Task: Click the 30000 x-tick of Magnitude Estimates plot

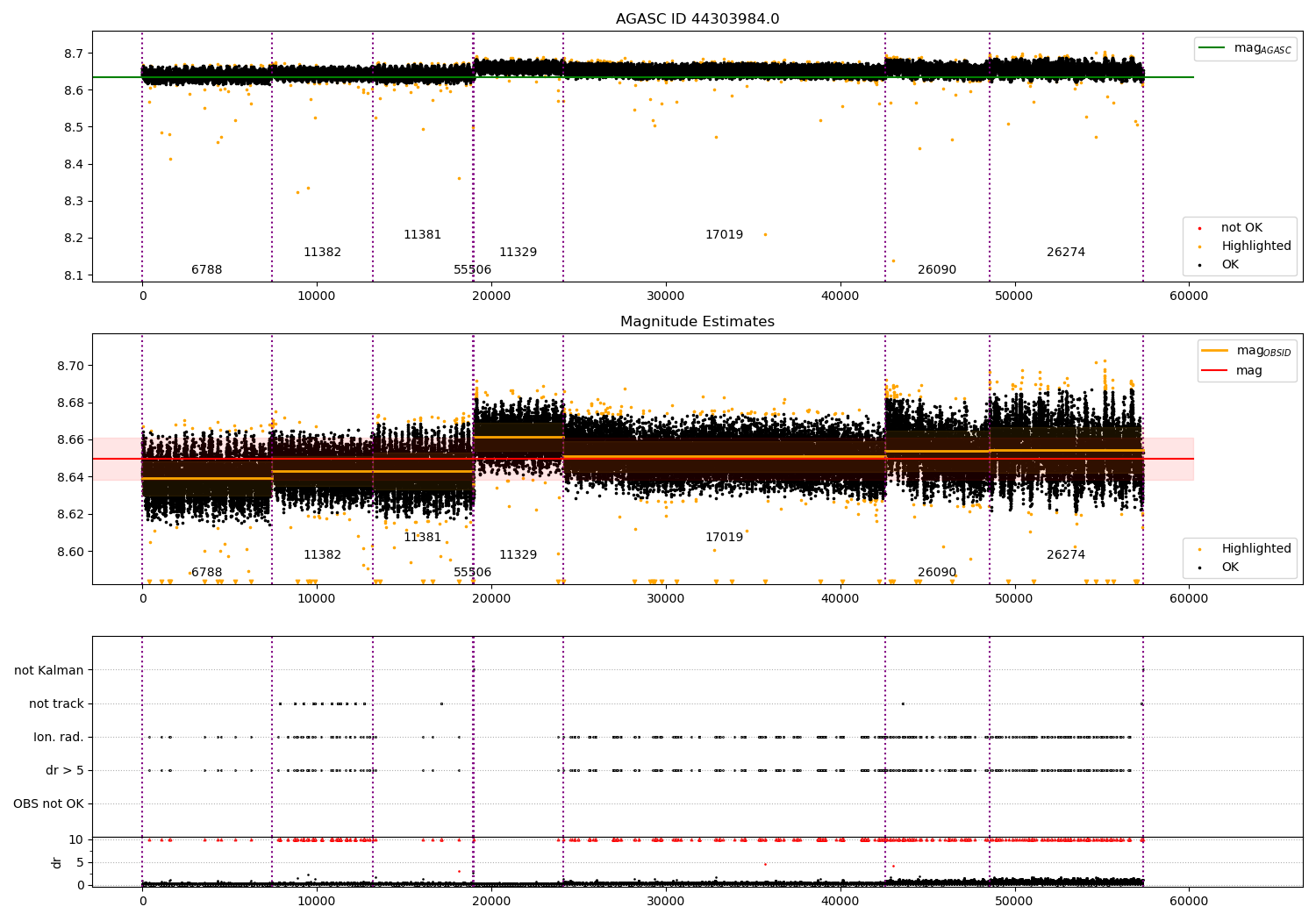Action: [x=666, y=599]
